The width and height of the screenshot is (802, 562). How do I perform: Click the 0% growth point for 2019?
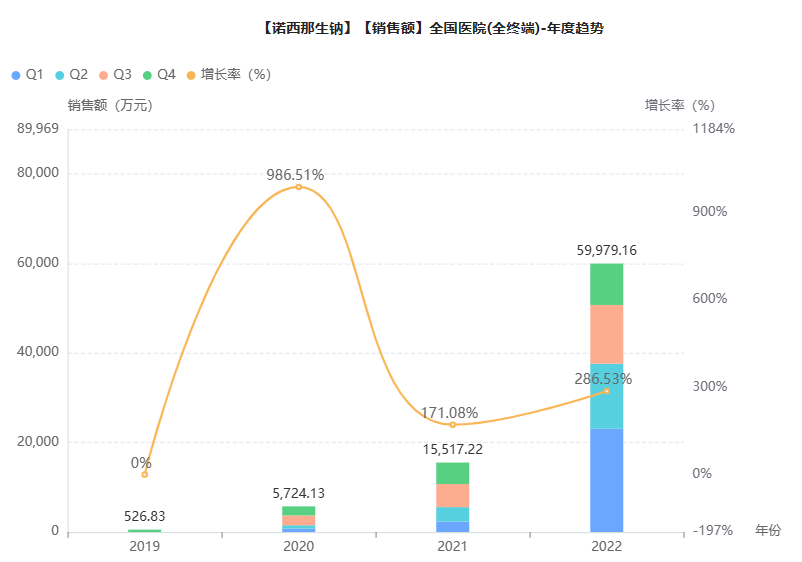[144, 474]
